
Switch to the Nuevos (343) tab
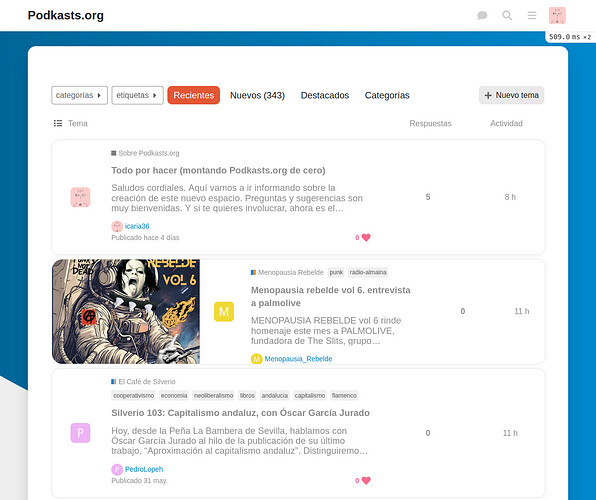[x=257, y=95]
